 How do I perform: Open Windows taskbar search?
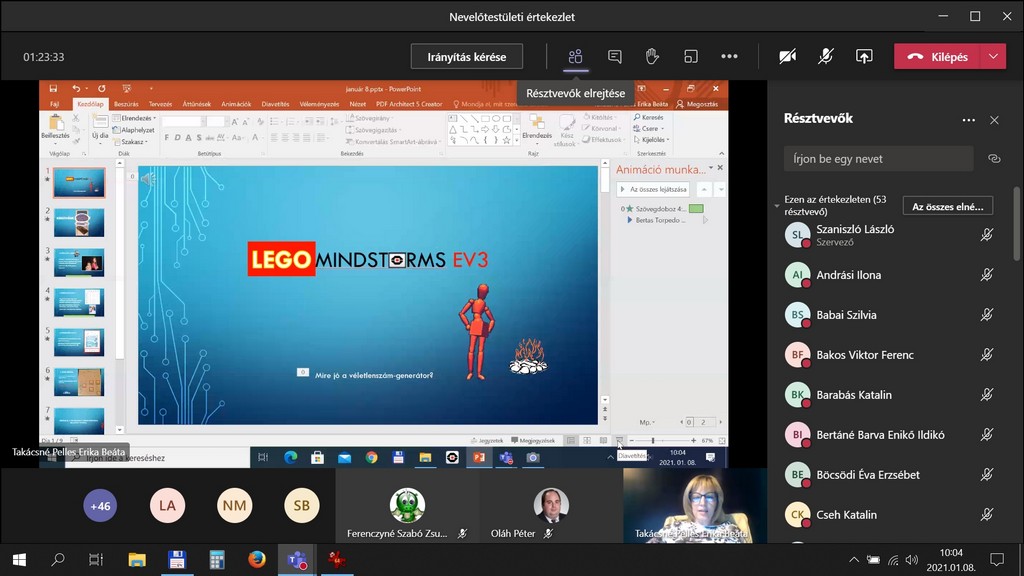pyautogui.click(x=57, y=560)
